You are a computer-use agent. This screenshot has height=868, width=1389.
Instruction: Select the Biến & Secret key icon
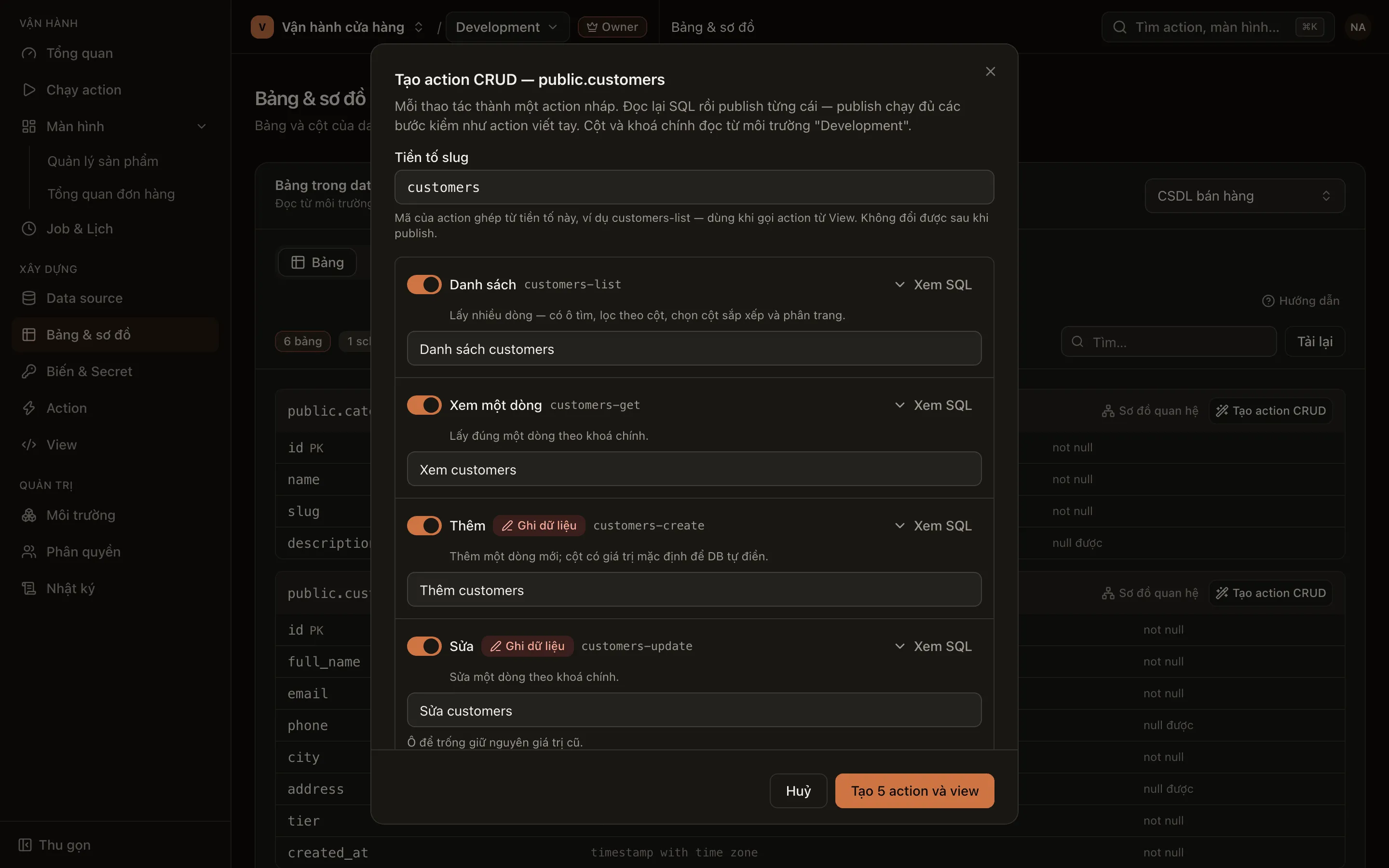coord(29,371)
